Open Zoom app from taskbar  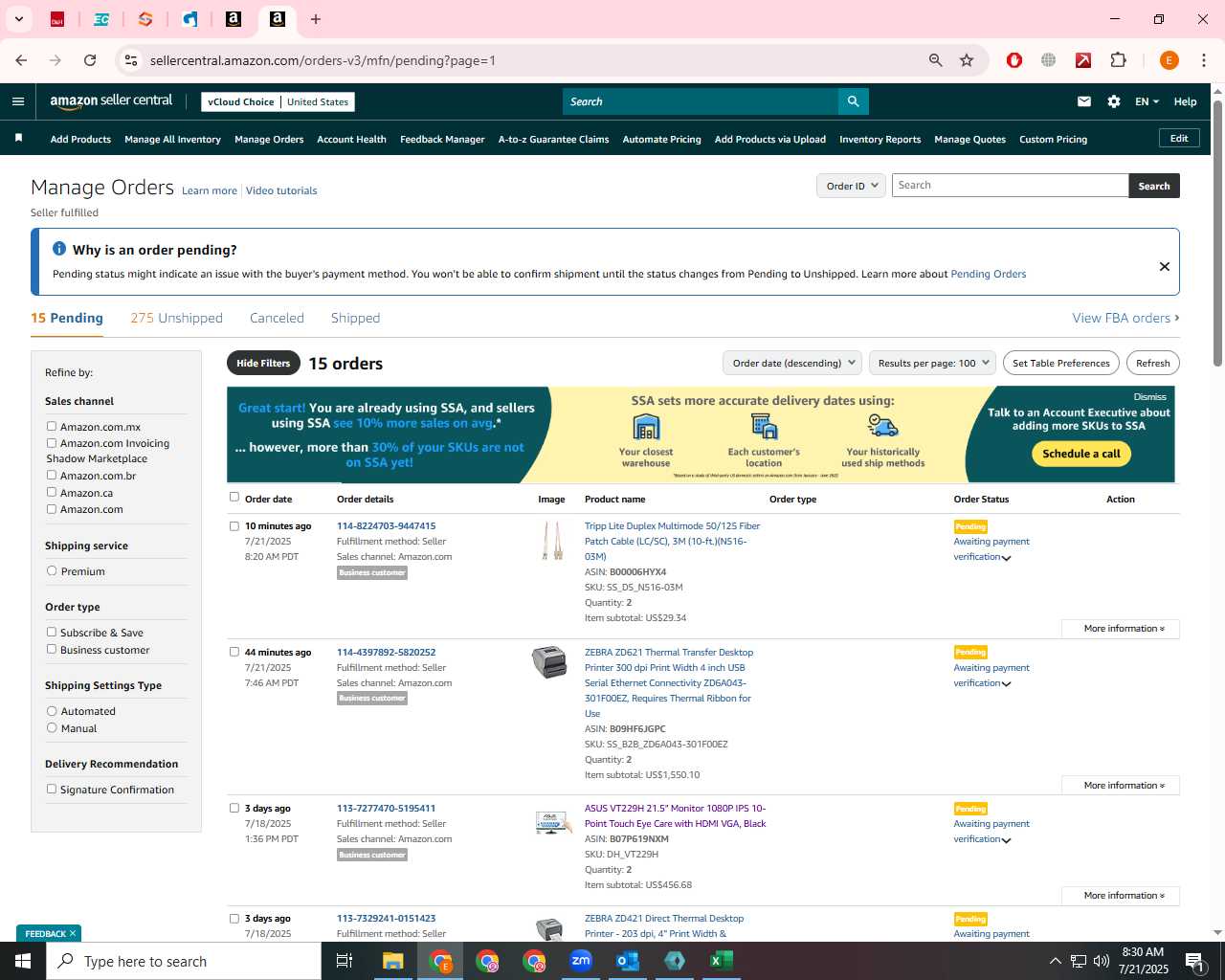[581, 961]
